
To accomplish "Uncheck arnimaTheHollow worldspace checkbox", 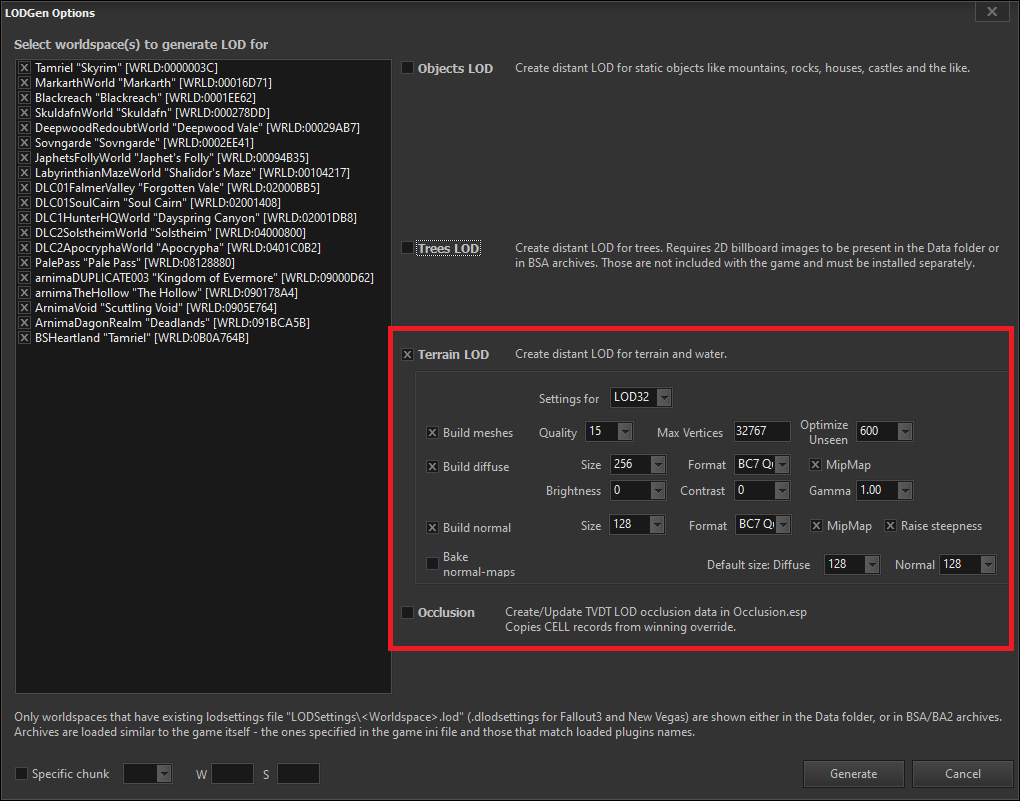I will click(24, 292).
